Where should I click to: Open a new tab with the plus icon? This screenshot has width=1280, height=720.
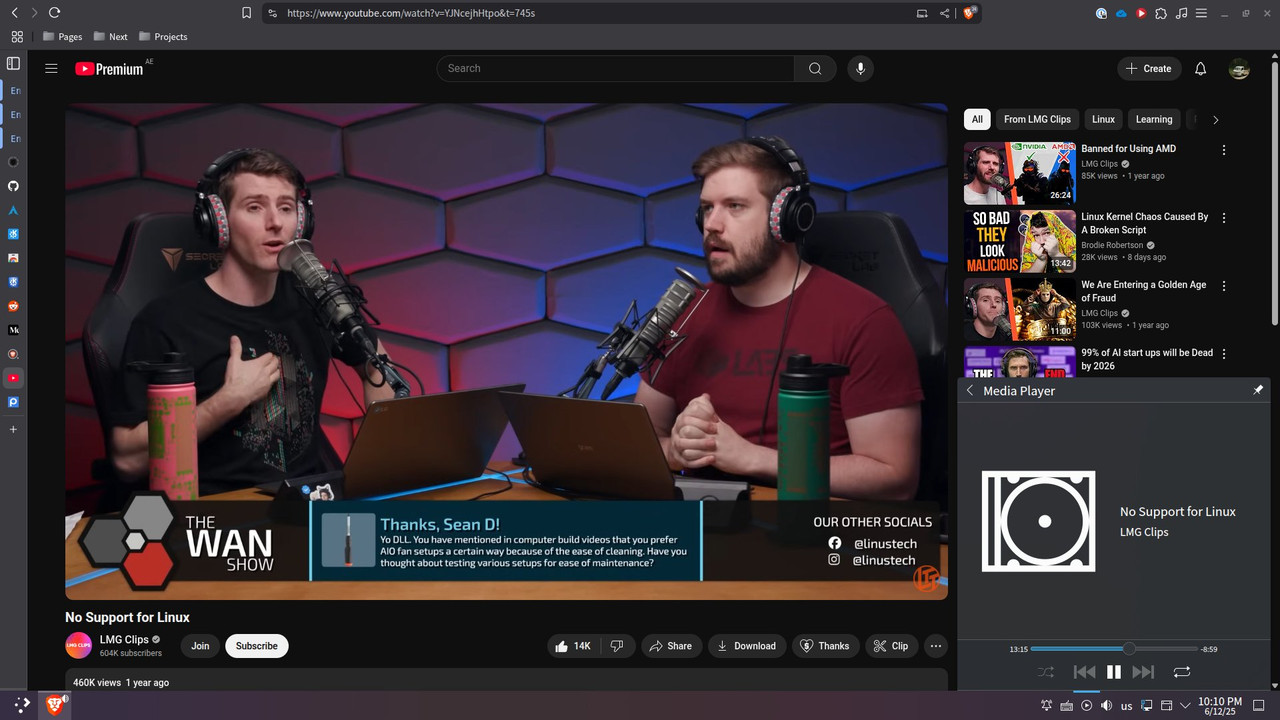pyautogui.click(x=13, y=429)
